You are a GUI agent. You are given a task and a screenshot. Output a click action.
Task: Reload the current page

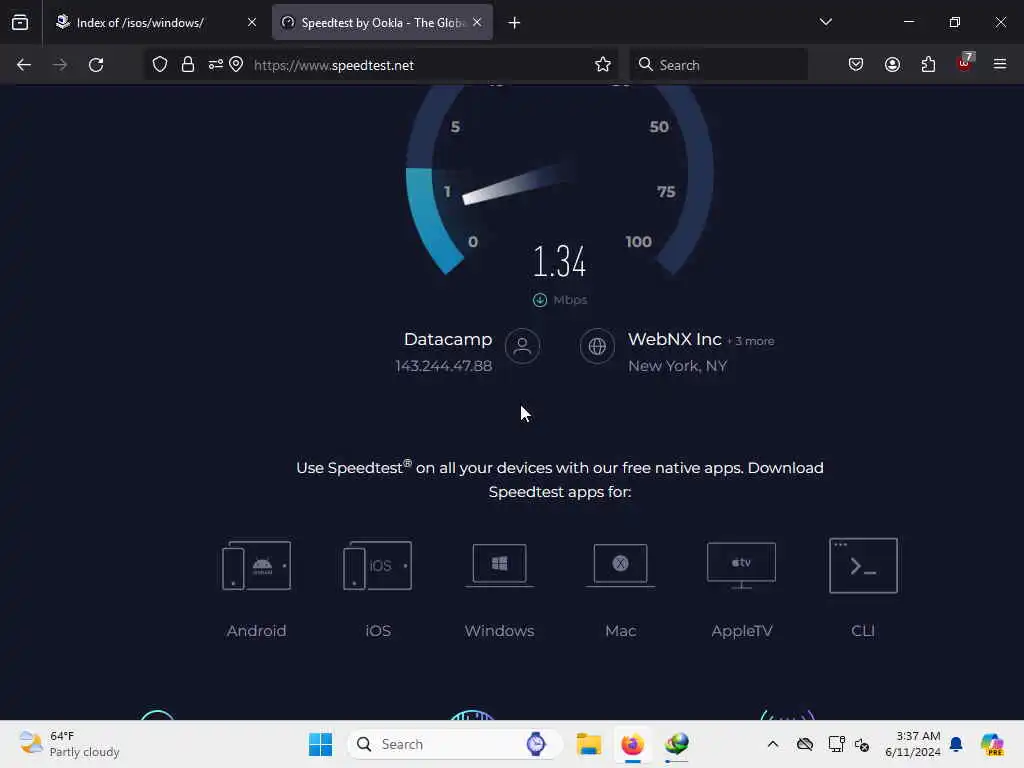tap(96, 65)
